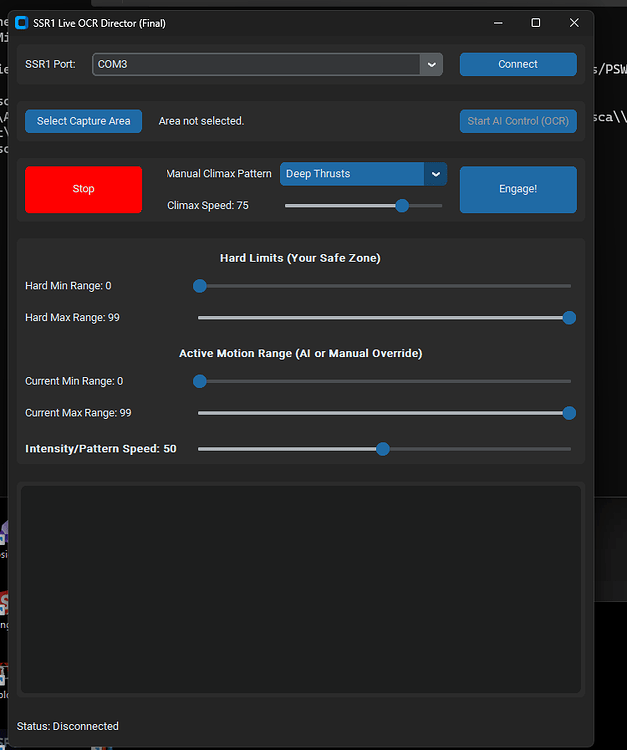Minimize the SSR1 Live OCR Director window
This screenshot has height=750, width=627.
tap(497, 23)
